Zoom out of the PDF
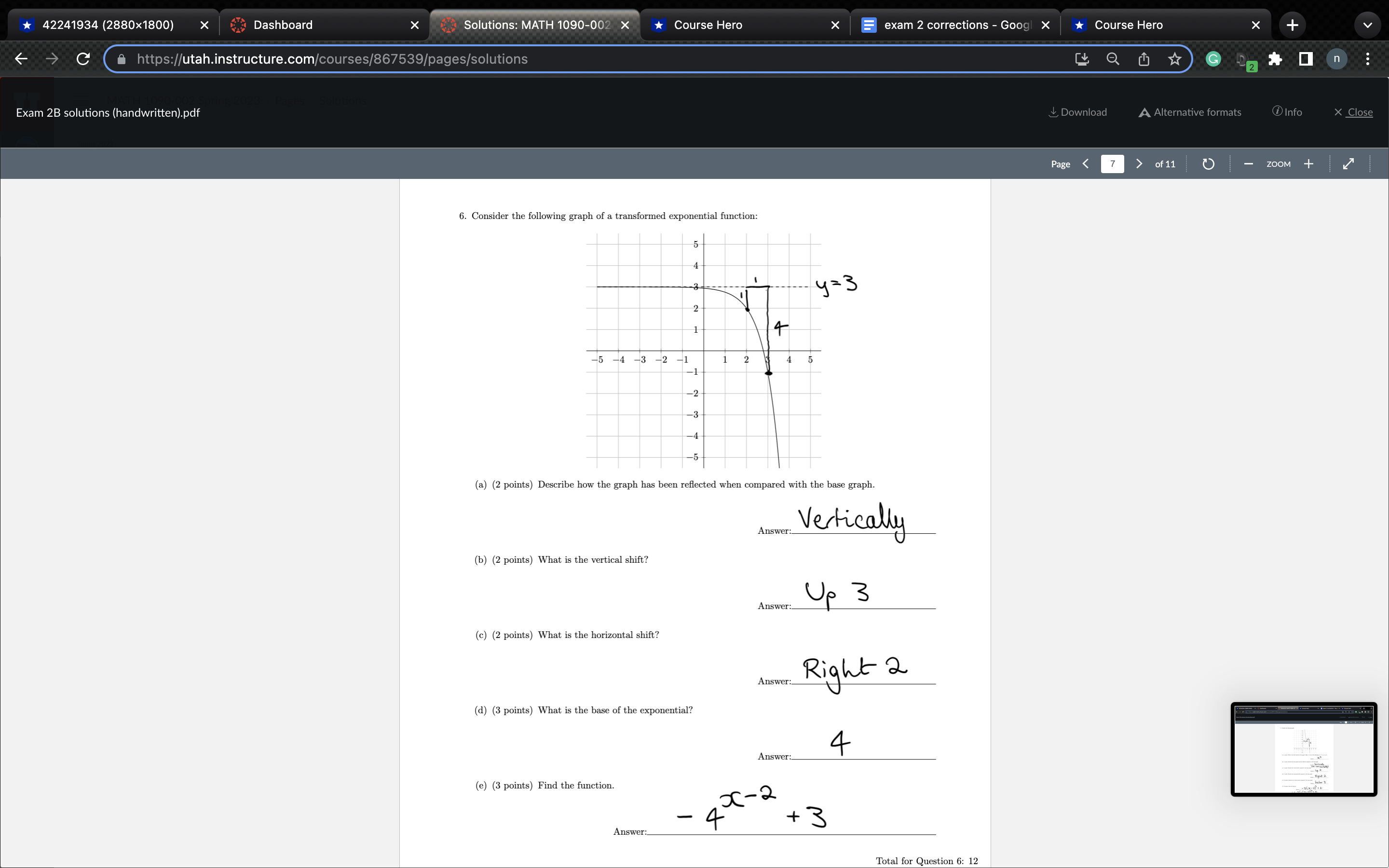The width and height of the screenshot is (1389, 868). [x=1248, y=163]
